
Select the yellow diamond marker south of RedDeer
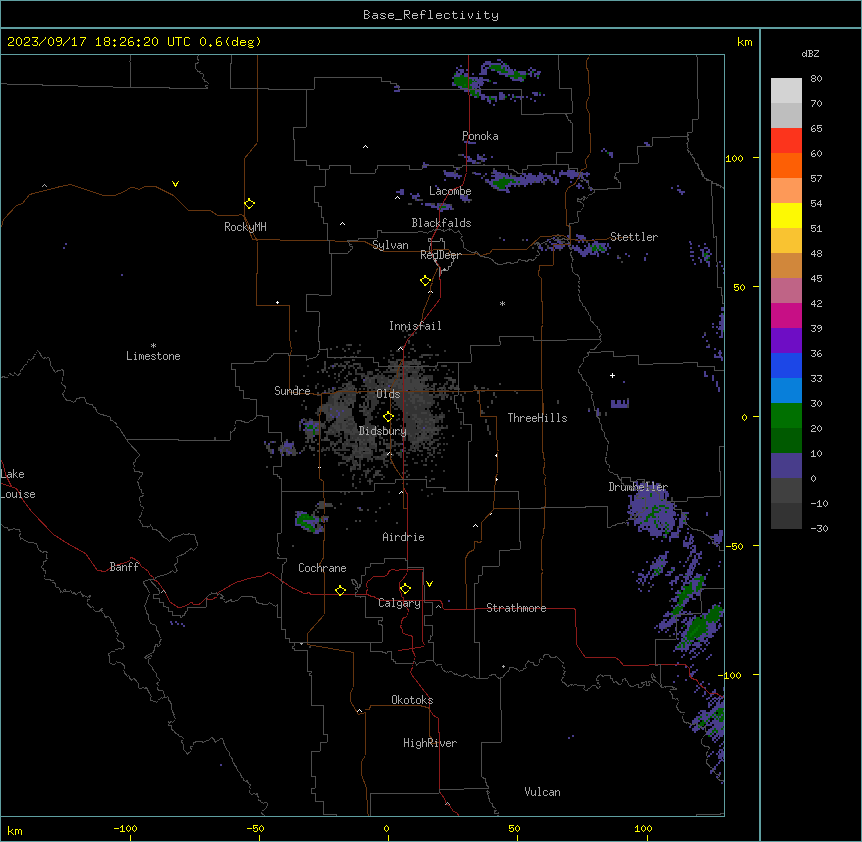[x=426, y=281]
